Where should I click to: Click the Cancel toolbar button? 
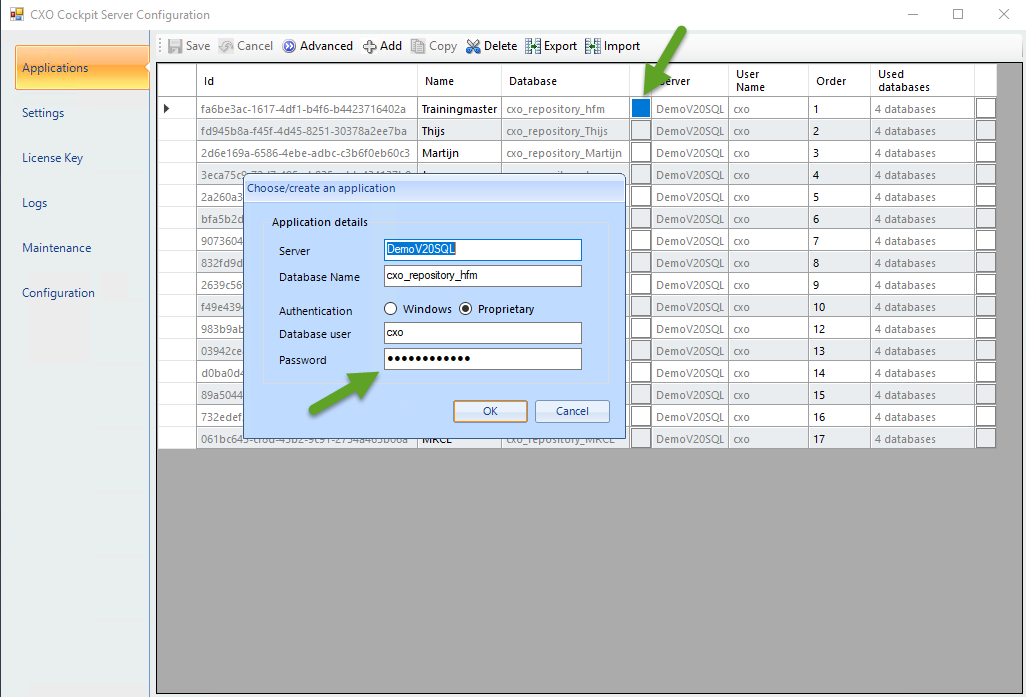pyautogui.click(x=245, y=46)
